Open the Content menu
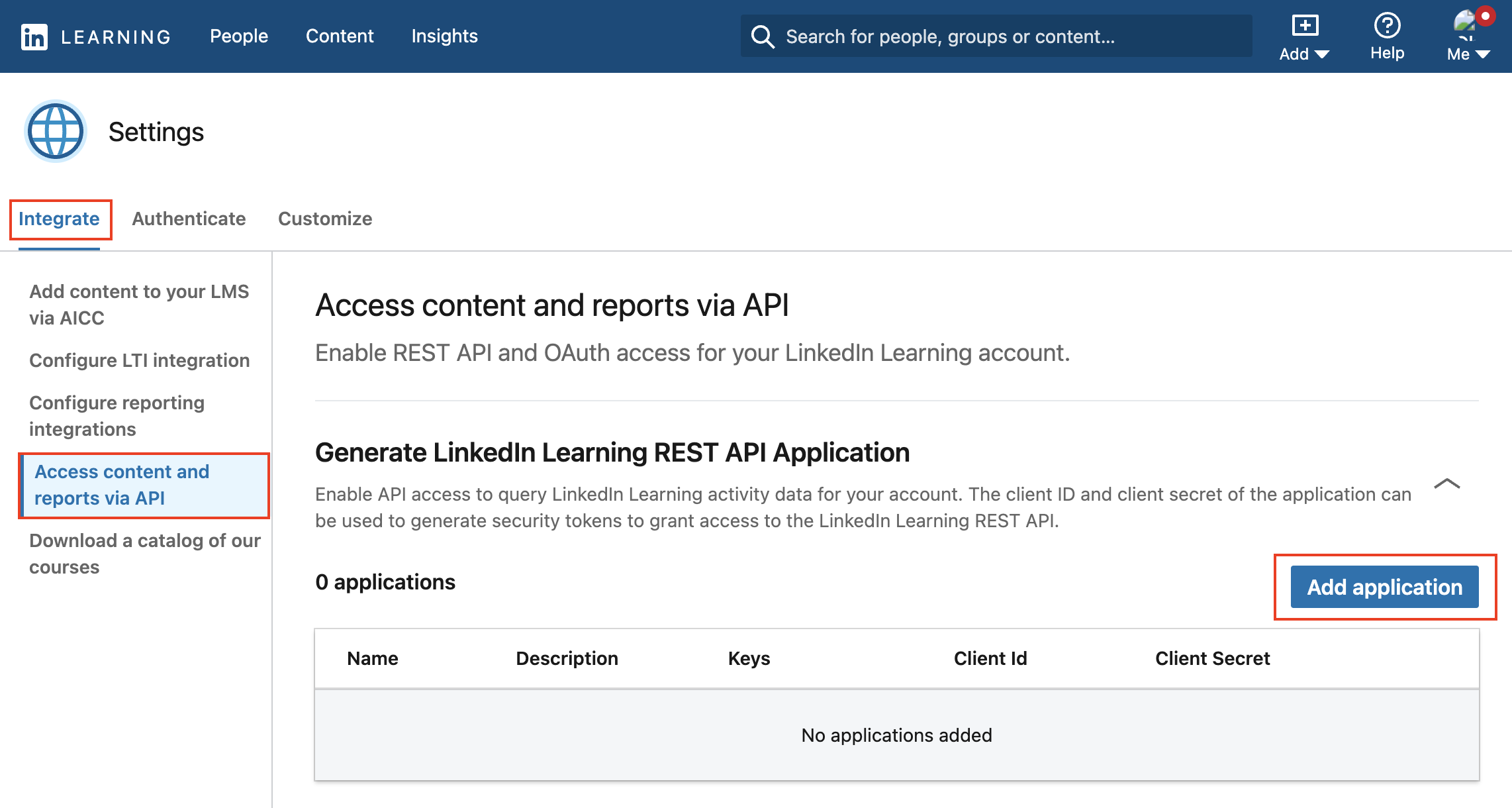Screen dimensions: 1512x808 pyautogui.click(x=340, y=36)
